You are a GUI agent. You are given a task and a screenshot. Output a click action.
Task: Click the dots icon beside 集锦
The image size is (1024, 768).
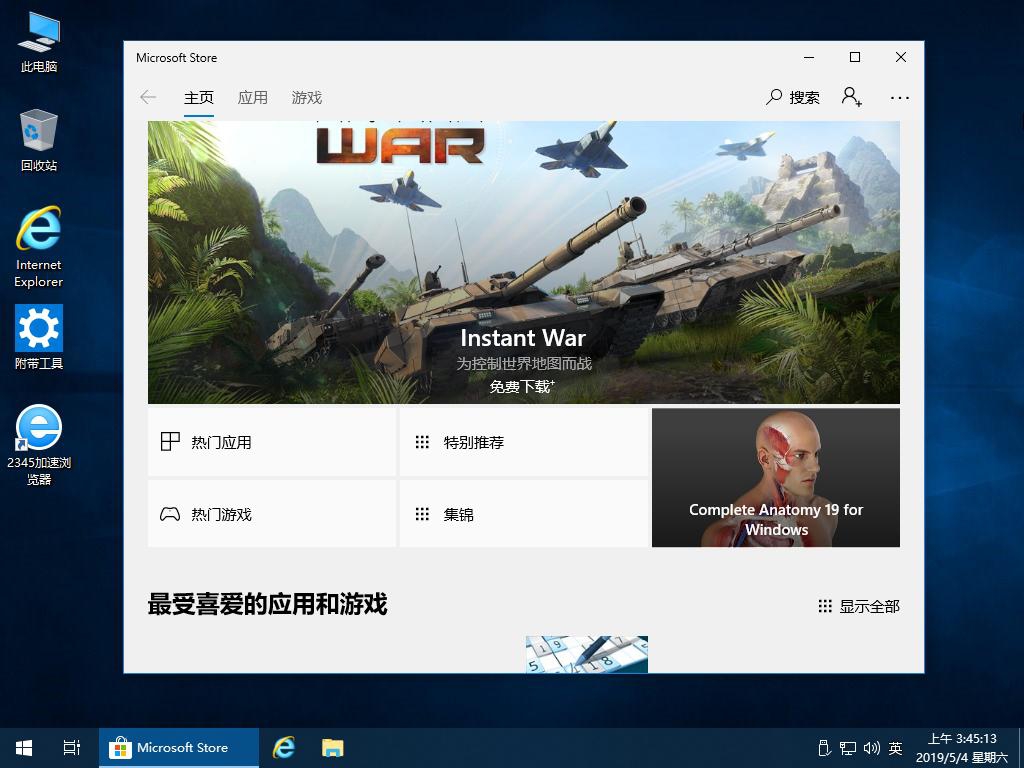point(423,514)
